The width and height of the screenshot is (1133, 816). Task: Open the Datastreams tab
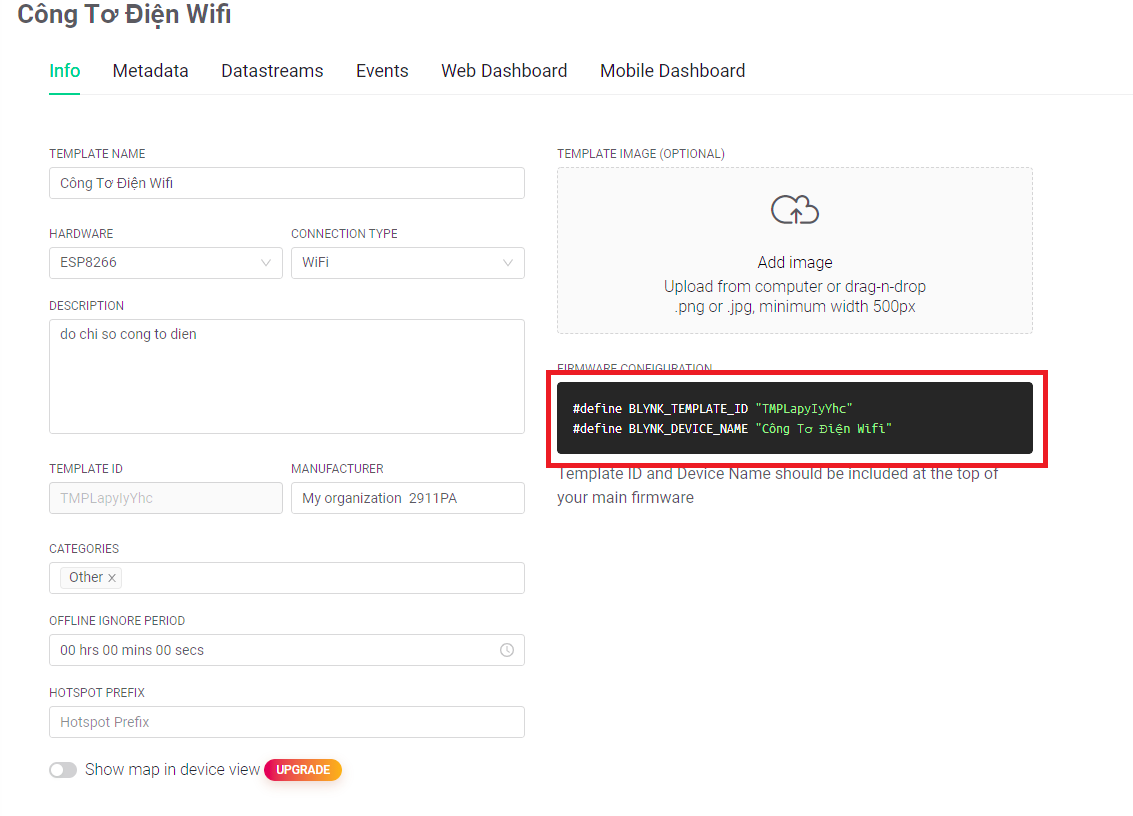click(x=272, y=71)
